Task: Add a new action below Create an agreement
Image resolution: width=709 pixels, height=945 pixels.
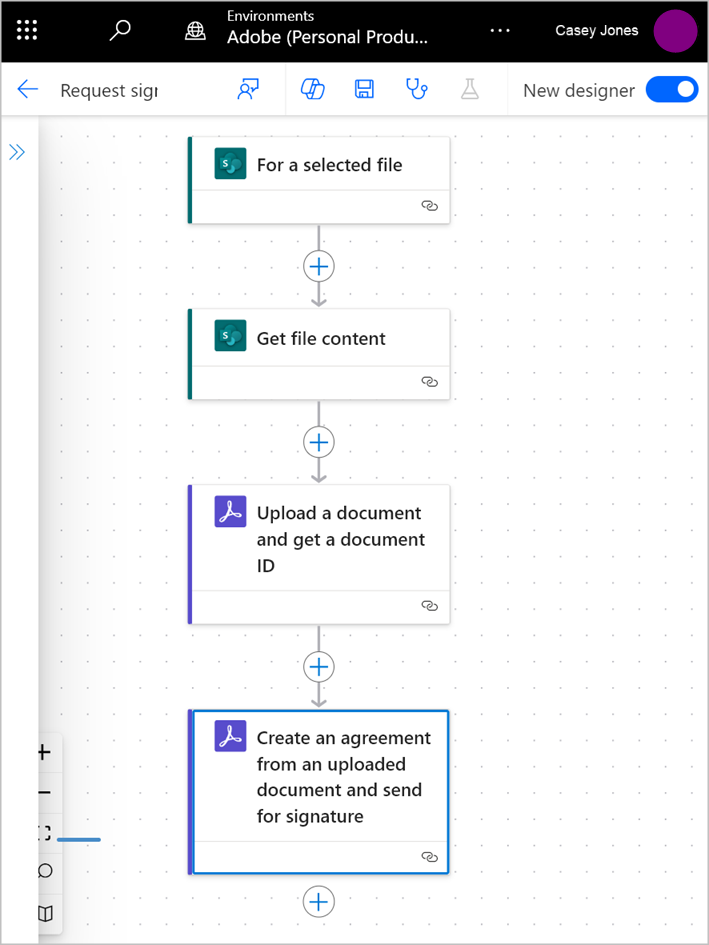Action: 318,901
